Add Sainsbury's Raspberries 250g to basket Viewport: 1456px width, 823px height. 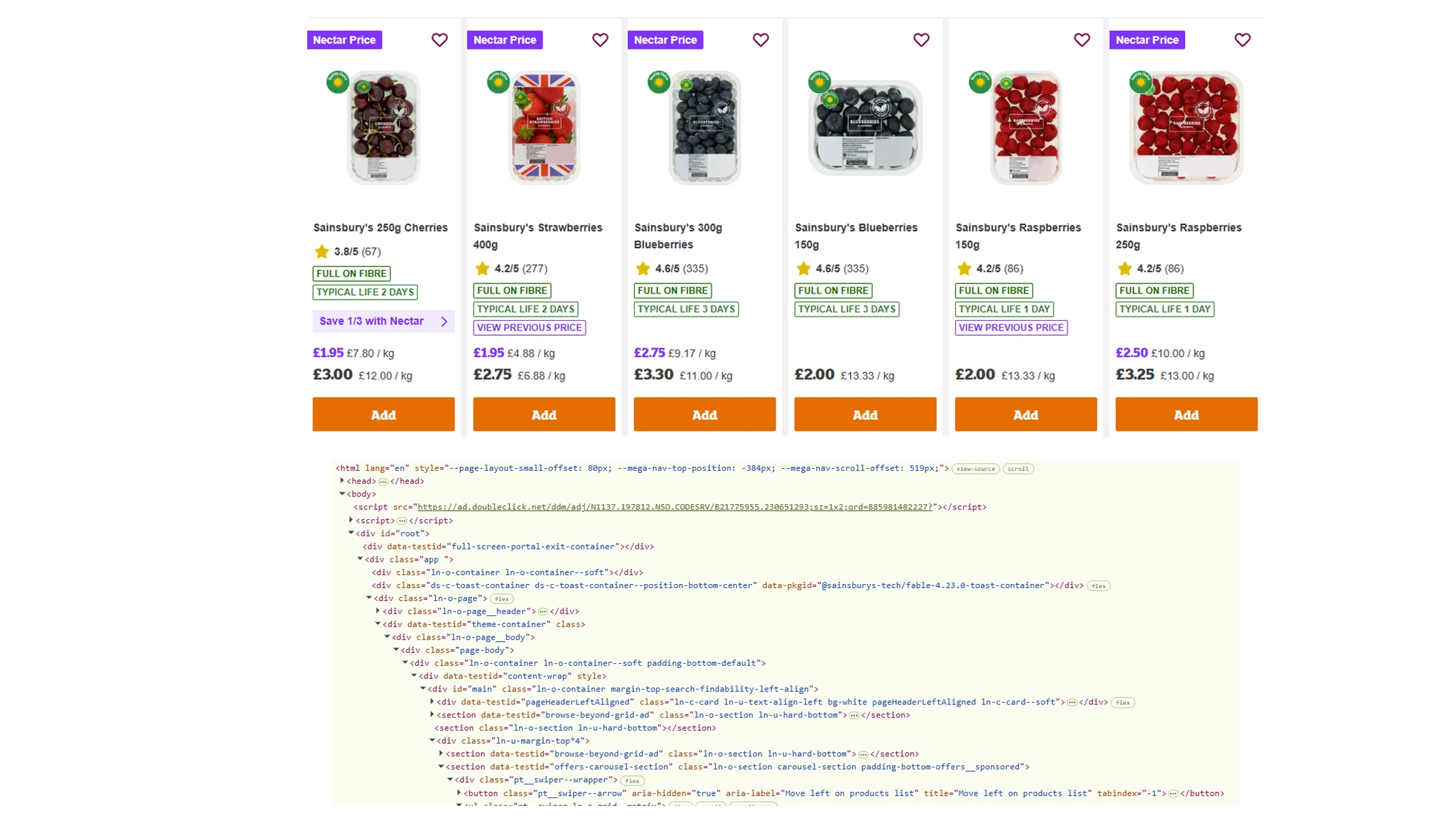pos(1186,414)
